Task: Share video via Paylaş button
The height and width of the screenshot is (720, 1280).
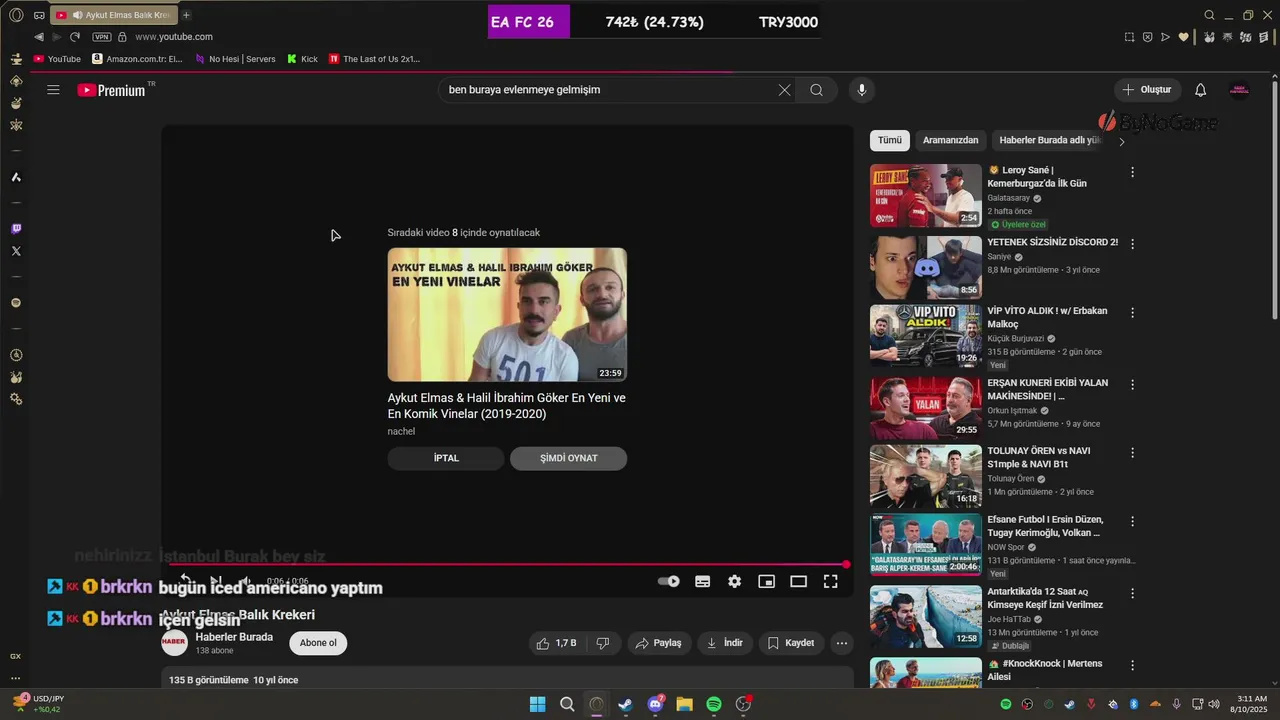Action: pos(660,643)
